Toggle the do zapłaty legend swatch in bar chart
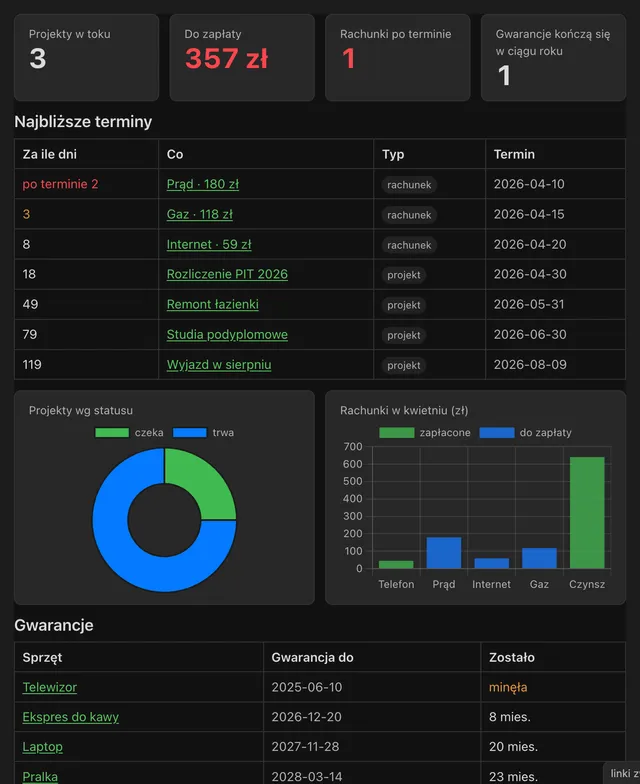This screenshot has width=640, height=784. click(x=496, y=432)
